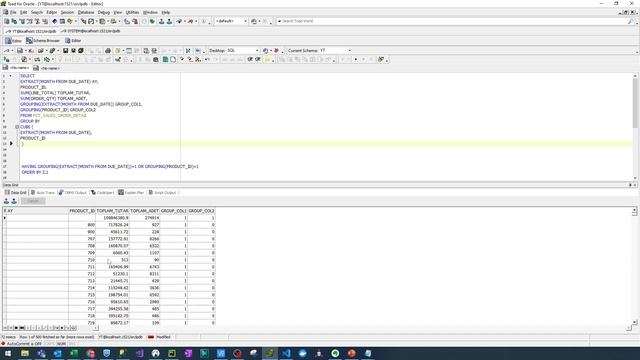Open the Debug menu
Image resolution: width=640 pixels, height=360 pixels.
[104, 13]
